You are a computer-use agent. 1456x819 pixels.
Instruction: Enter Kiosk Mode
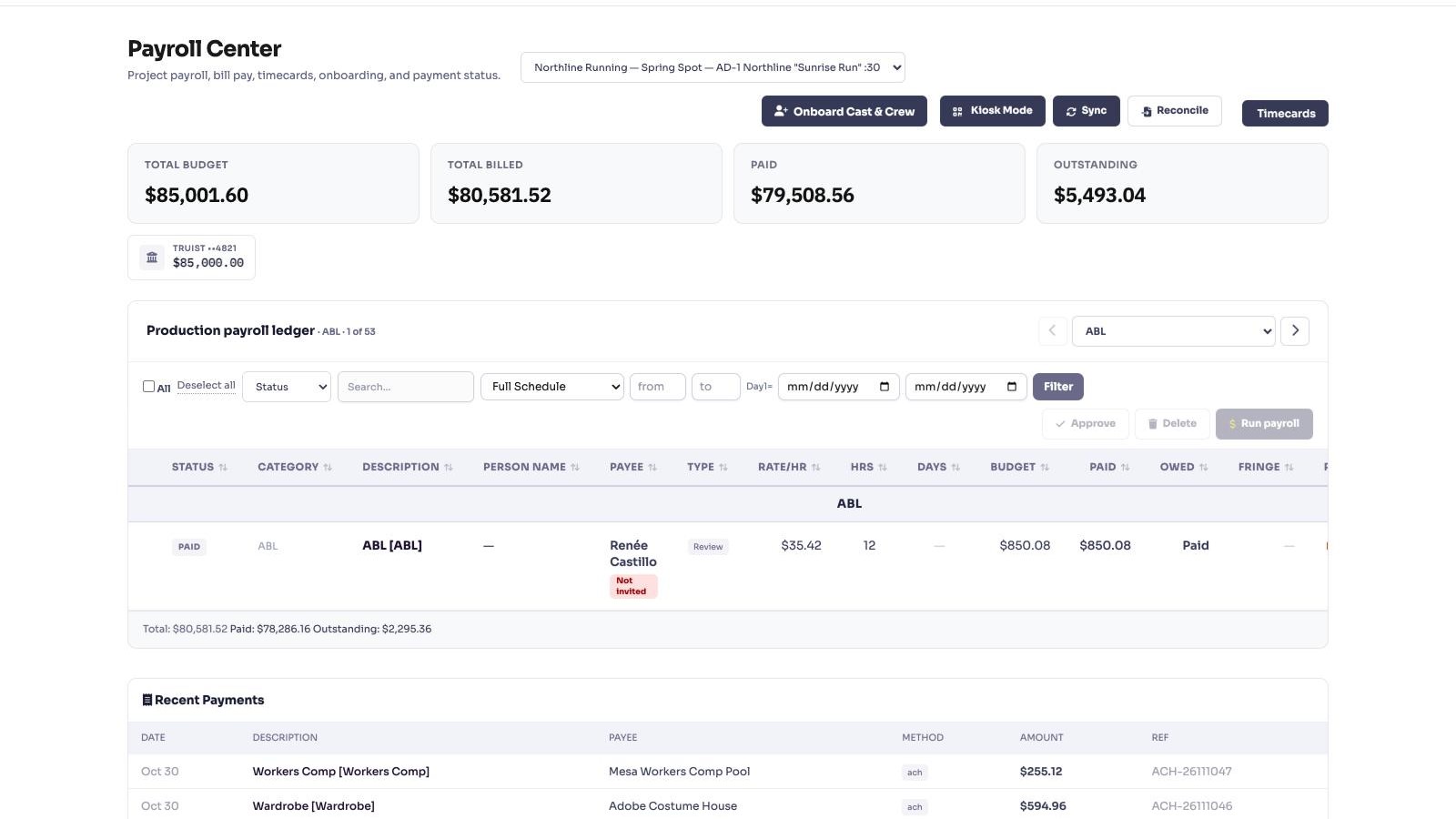click(x=993, y=111)
